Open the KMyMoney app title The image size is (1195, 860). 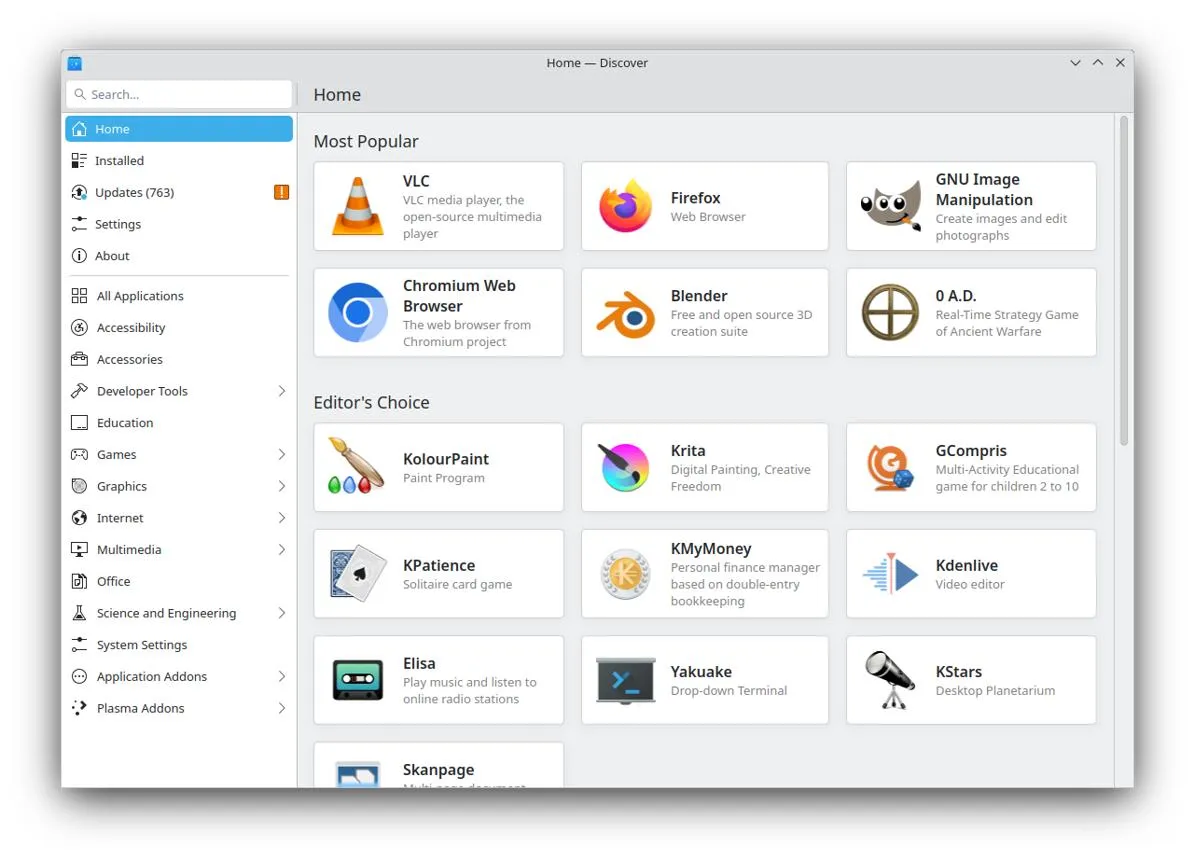(x=711, y=549)
